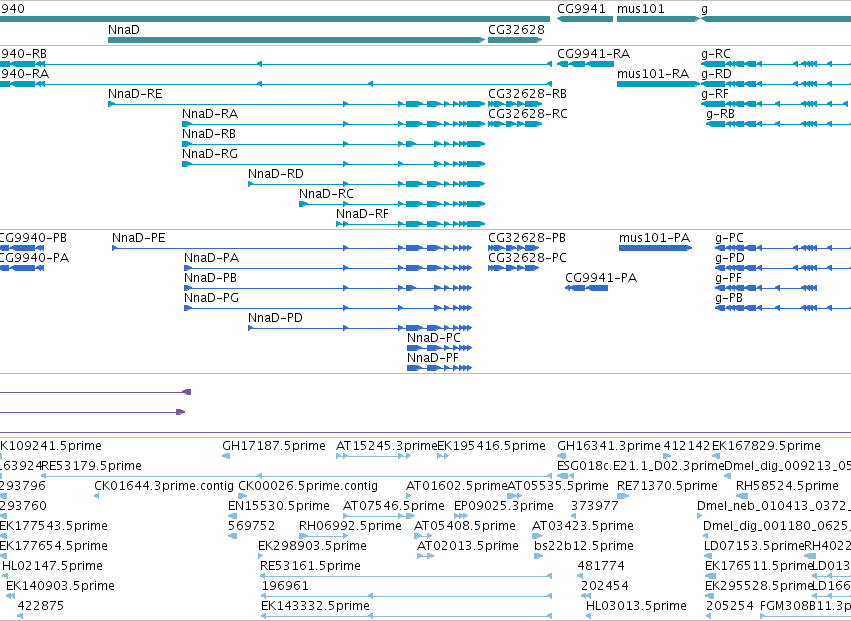This screenshot has height=621, width=851.
Task: Select the NnaD gene bar
Action: (x=296, y=40)
